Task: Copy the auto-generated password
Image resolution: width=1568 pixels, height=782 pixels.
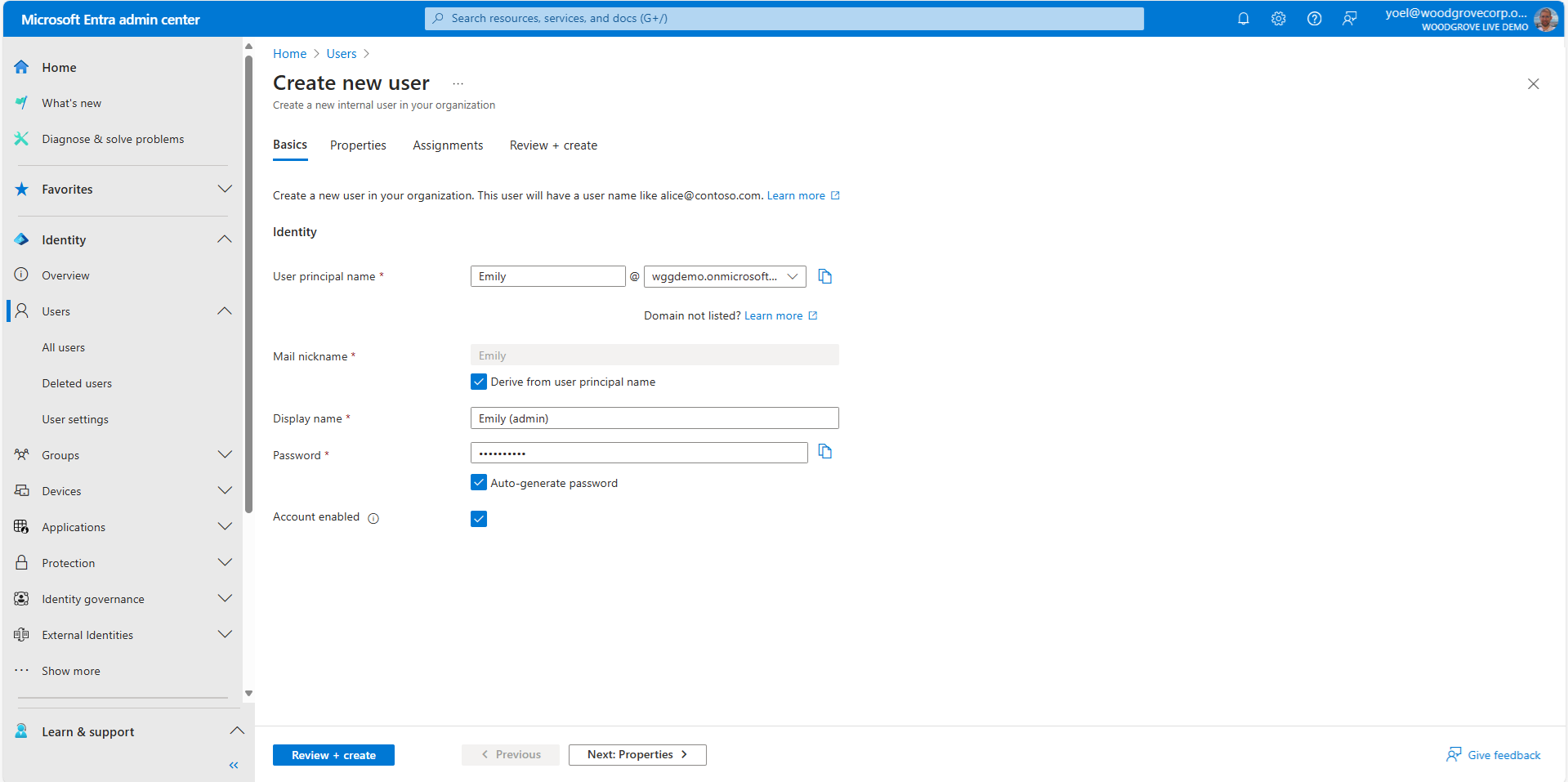Action: pos(825,452)
